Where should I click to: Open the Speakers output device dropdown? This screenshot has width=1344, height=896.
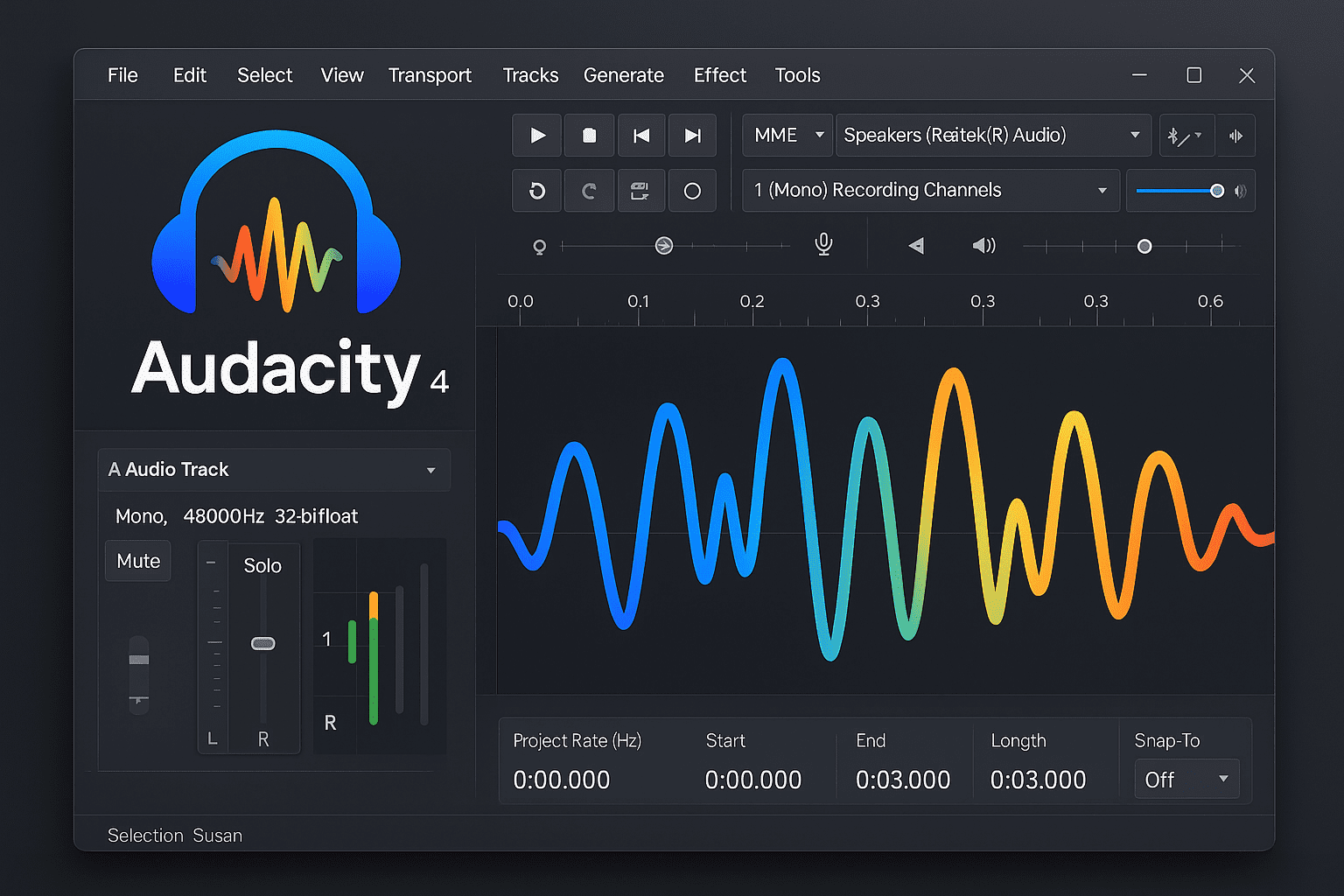pyautogui.click(x=992, y=136)
